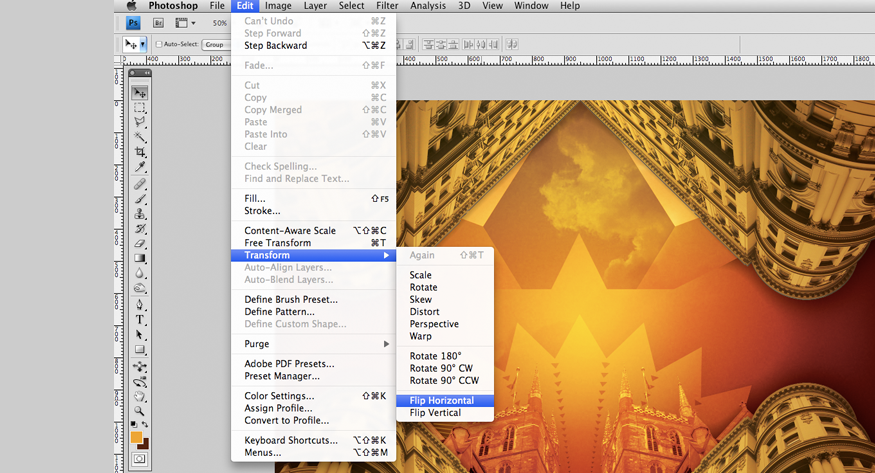Image resolution: width=875 pixels, height=473 pixels.
Task: Click the distribute left edges icon
Action: 469,44
